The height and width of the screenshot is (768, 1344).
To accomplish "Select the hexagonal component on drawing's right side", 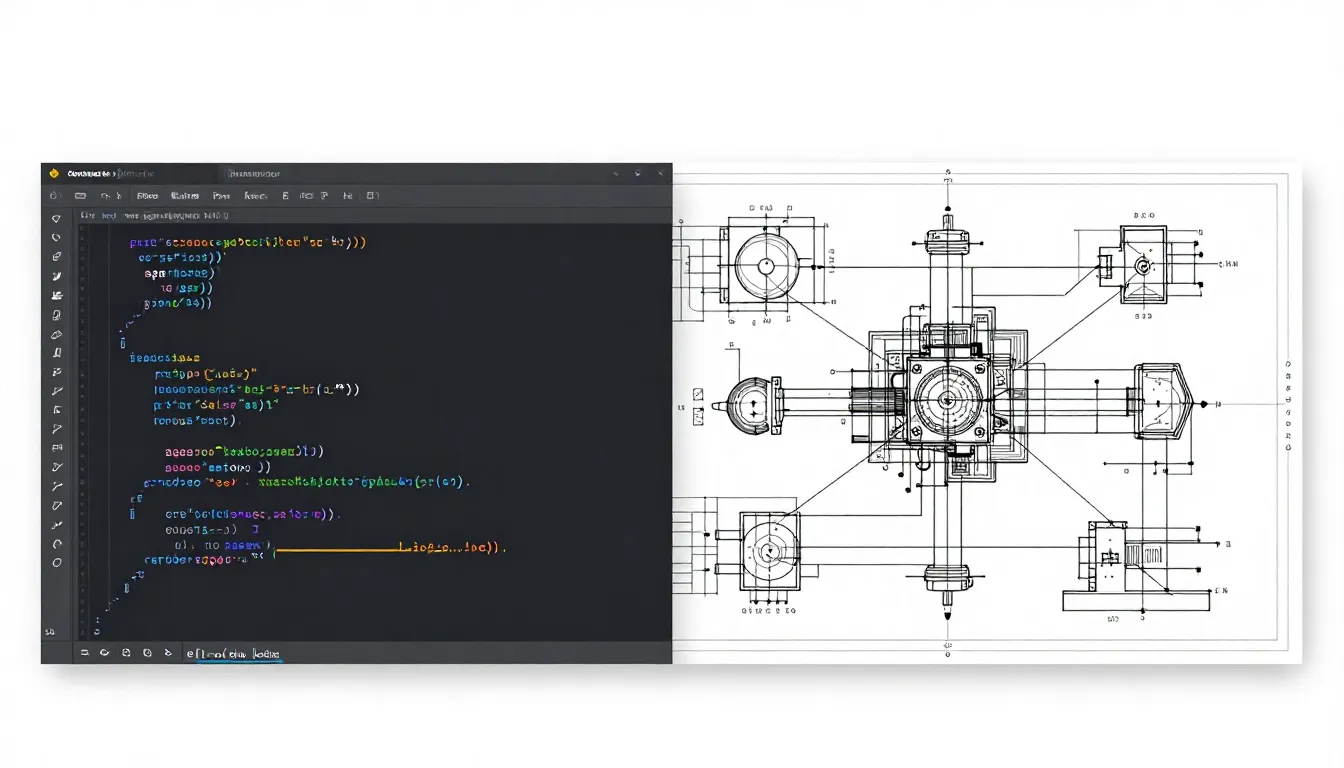I will pos(1164,403).
